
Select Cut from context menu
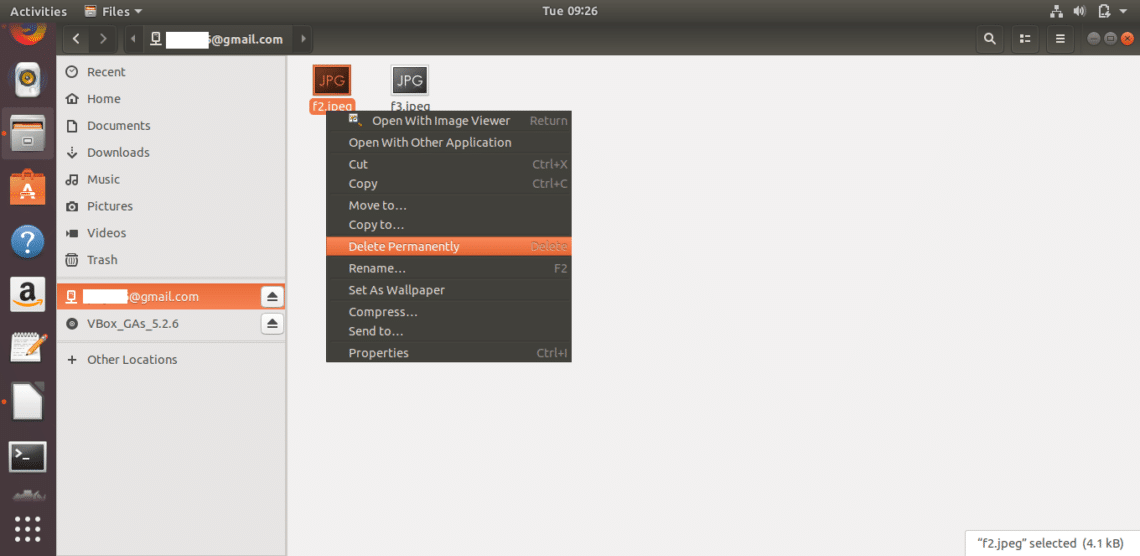pyautogui.click(x=449, y=164)
